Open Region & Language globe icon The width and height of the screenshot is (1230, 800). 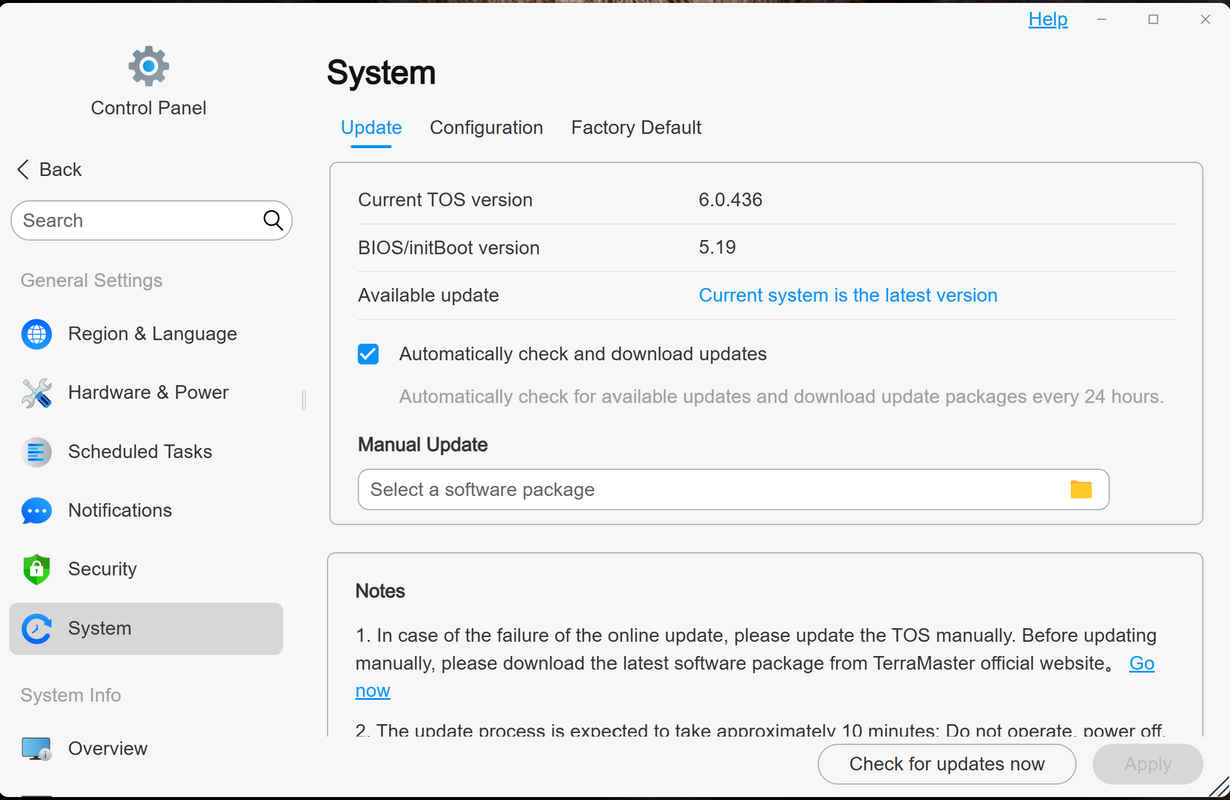(x=37, y=334)
